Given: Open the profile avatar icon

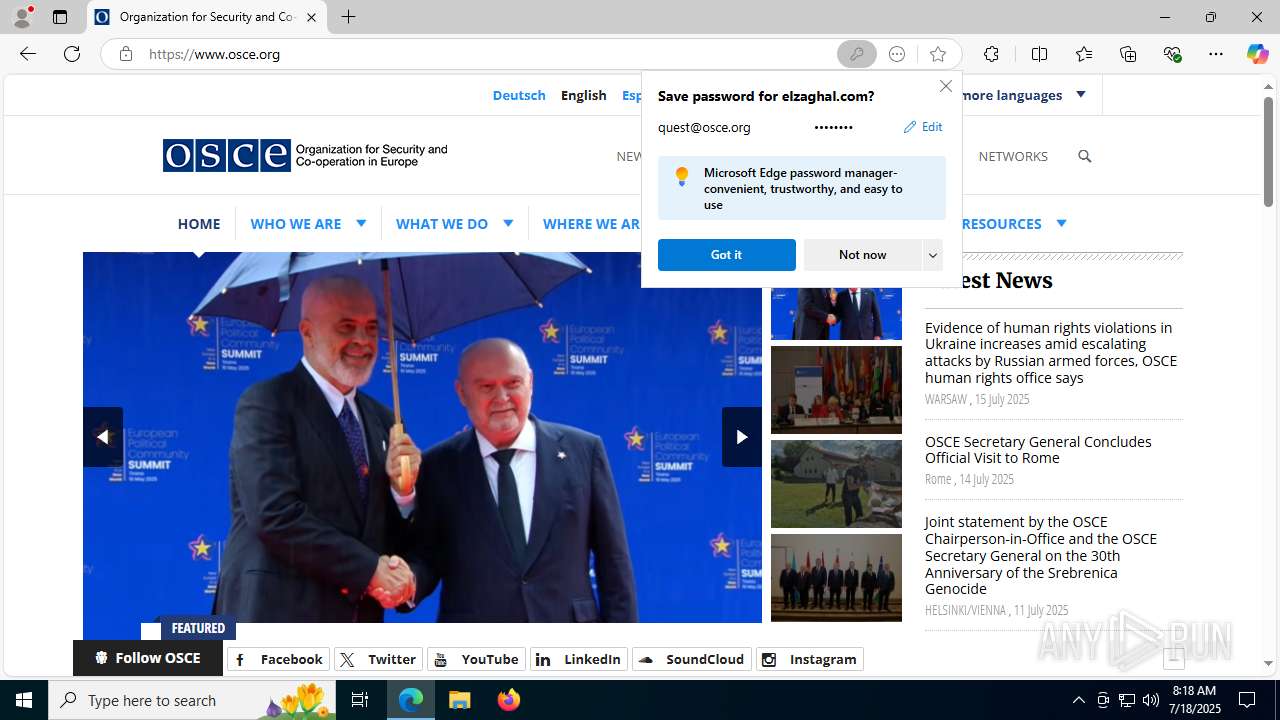Looking at the screenshot, I should point(22,17).
